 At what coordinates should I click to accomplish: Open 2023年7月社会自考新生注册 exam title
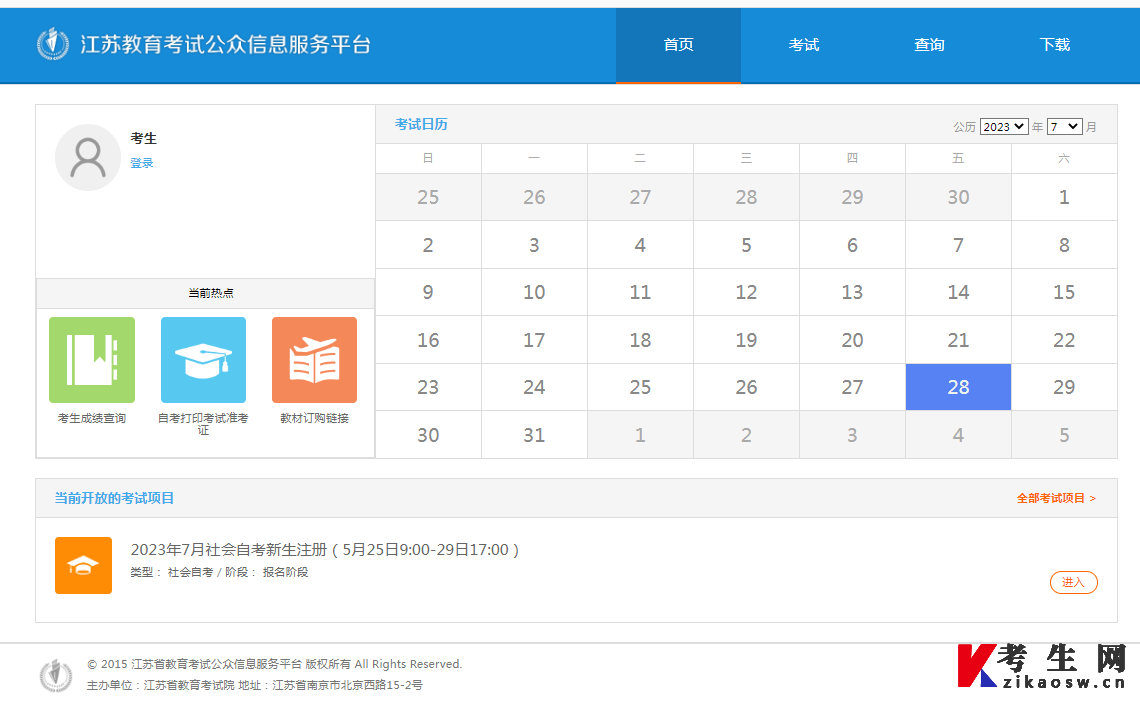(x=324, y=550)
